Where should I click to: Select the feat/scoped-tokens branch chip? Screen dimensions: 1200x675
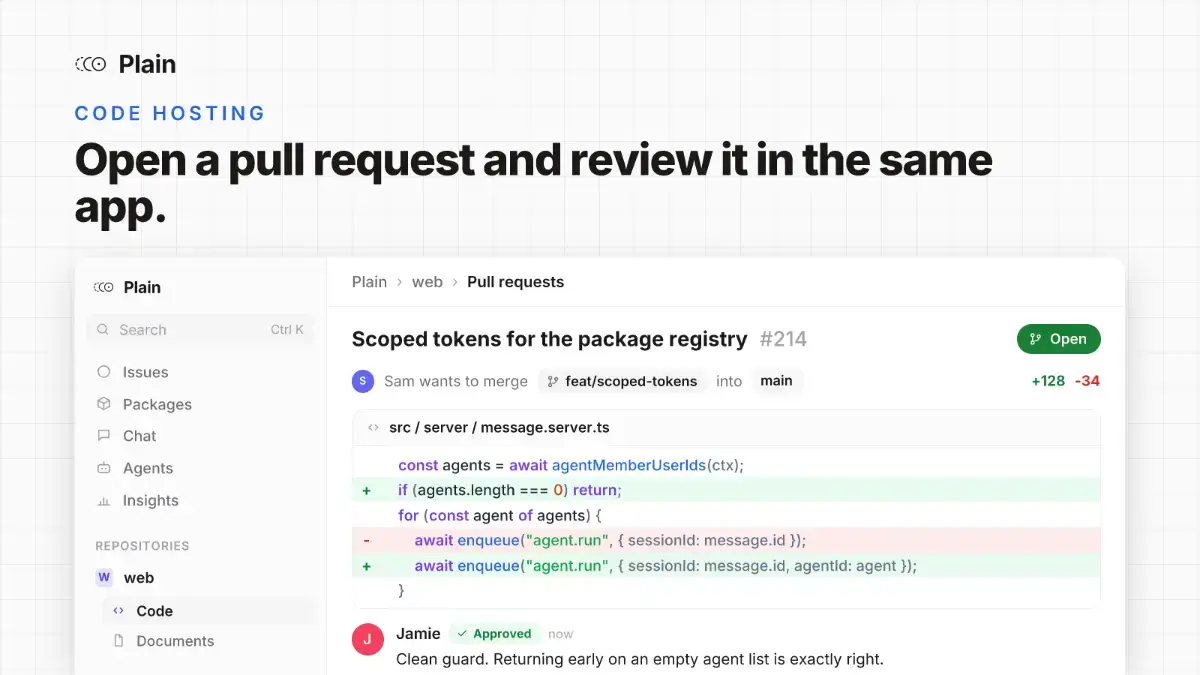coord(622,381)
